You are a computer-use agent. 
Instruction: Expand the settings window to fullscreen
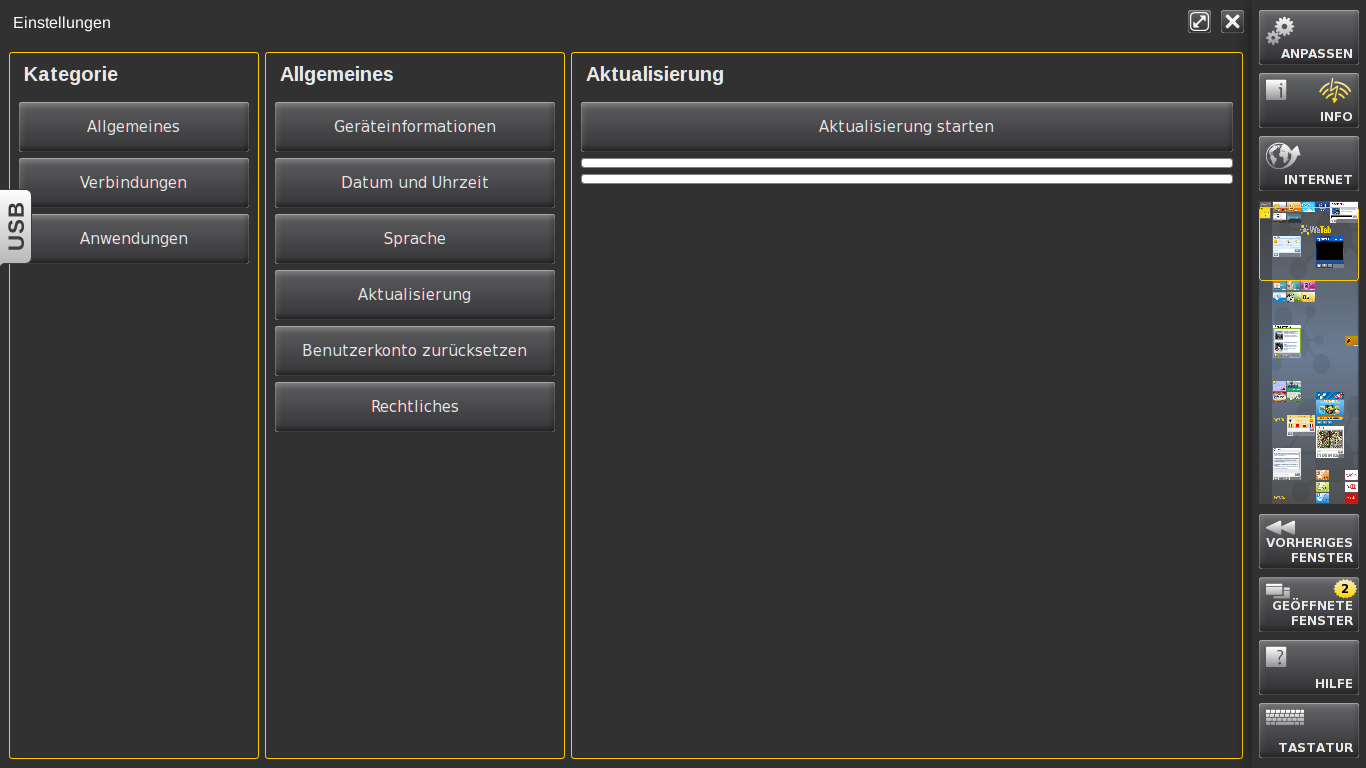pyautogui.click(x=1199, y=22)
